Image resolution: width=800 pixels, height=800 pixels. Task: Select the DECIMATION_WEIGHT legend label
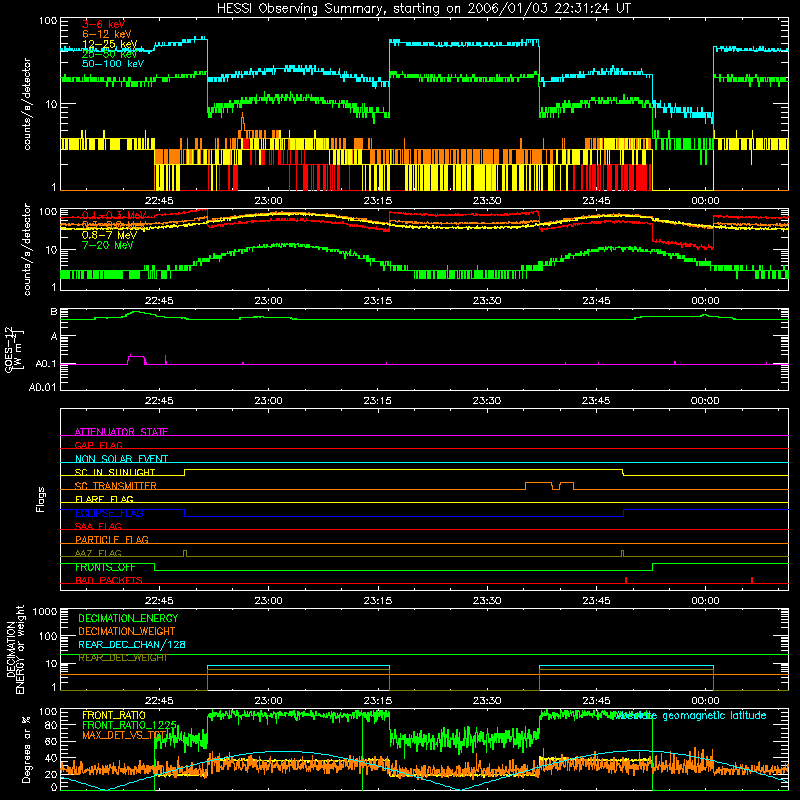click(x=127, y=631)
